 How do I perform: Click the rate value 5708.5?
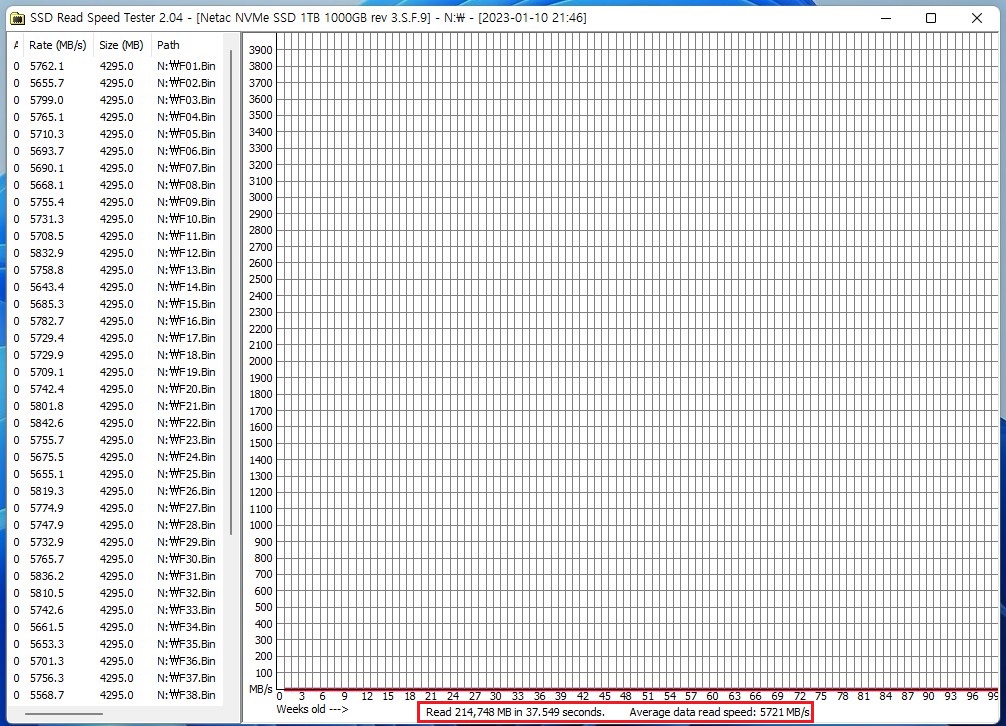point(47,236)
